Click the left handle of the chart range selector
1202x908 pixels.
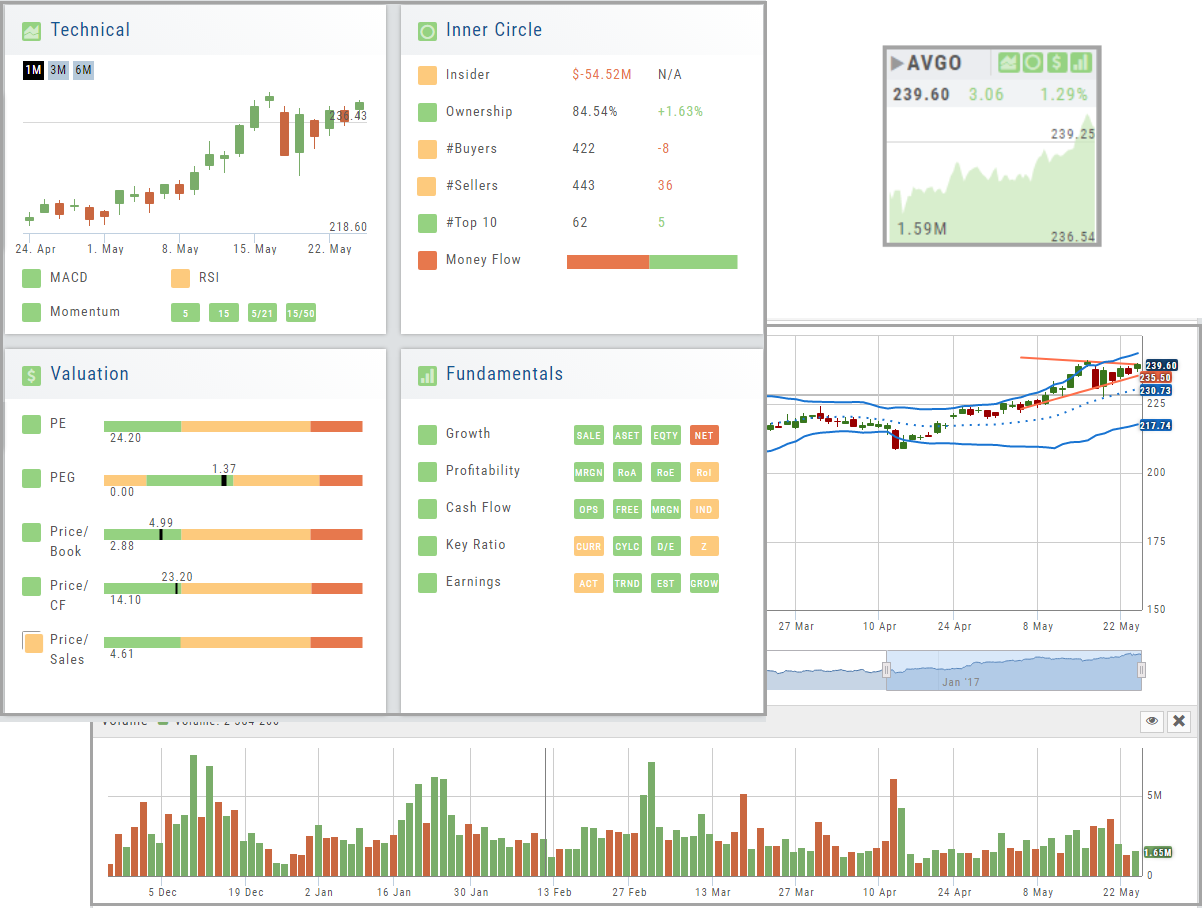pyautogui.click(x=886, y=670)
